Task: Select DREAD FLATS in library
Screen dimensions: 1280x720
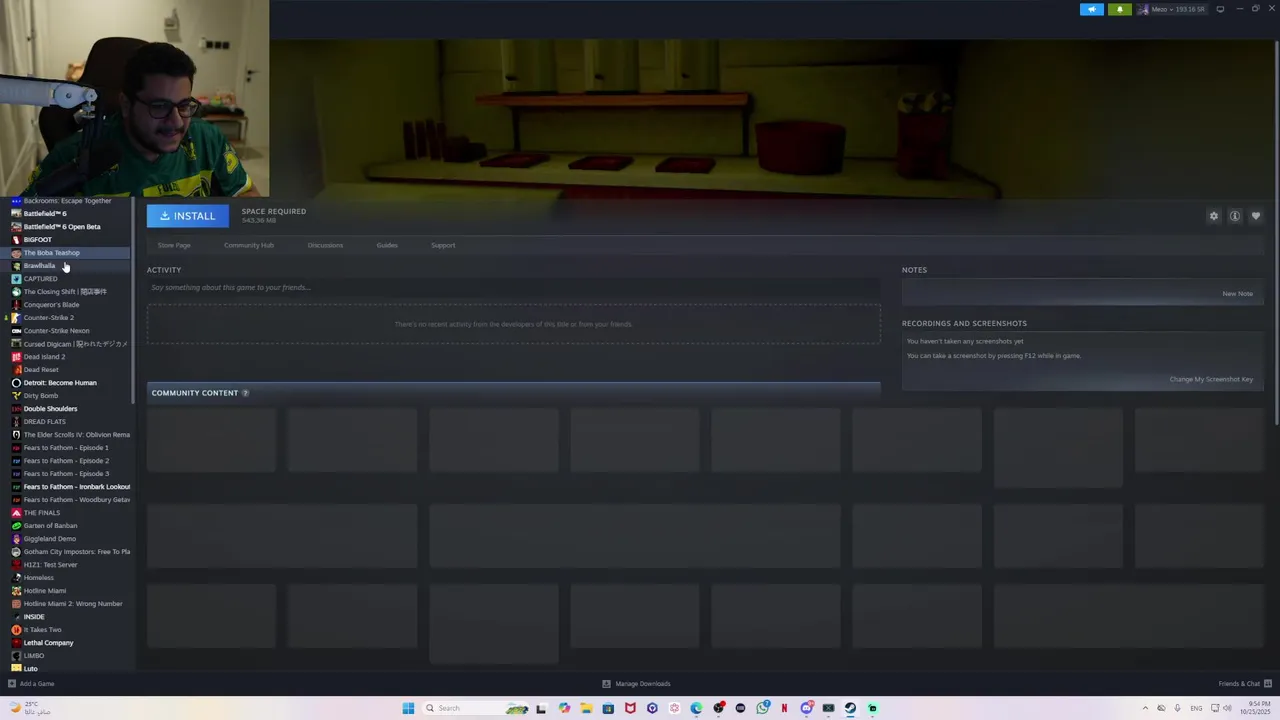Action: pos(66,422)
